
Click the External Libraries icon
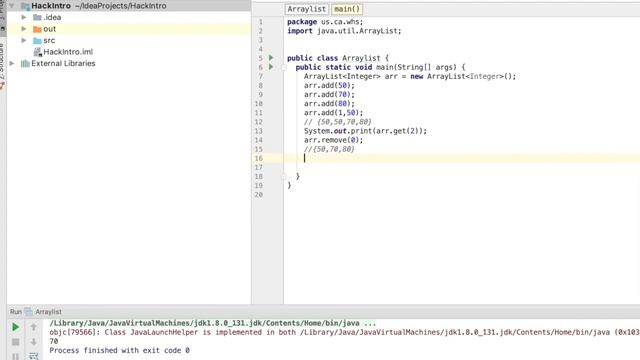pos(25,63)
